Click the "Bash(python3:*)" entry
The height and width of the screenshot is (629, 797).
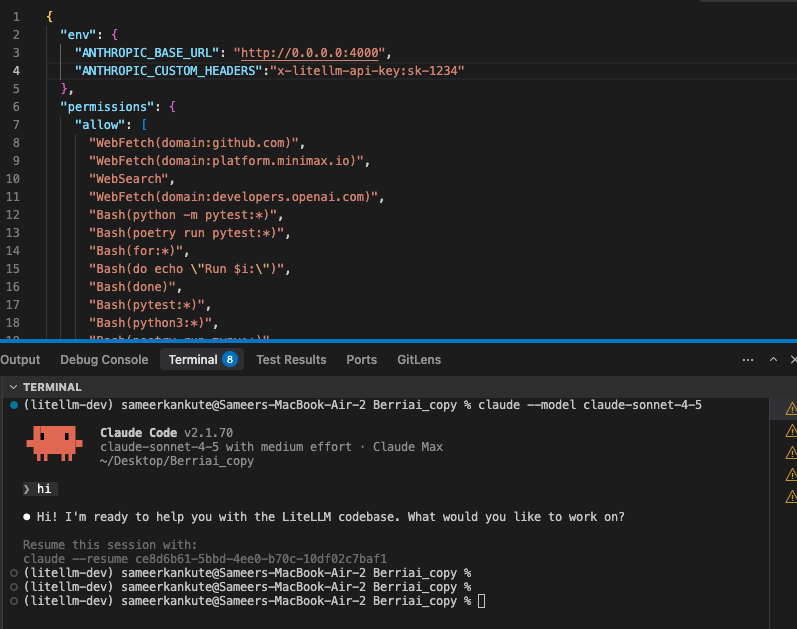150,323
